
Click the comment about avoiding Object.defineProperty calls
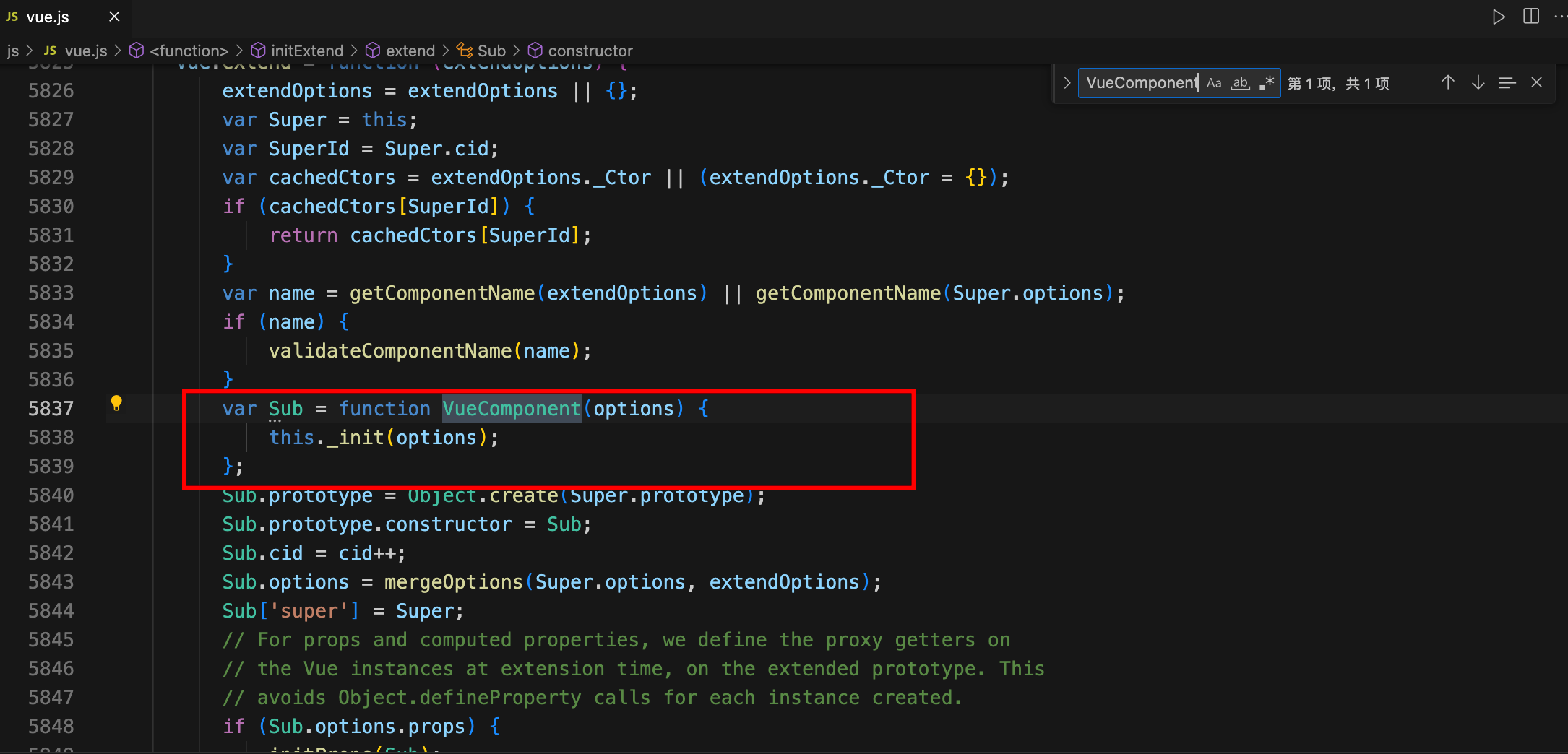tap(593, 698)
